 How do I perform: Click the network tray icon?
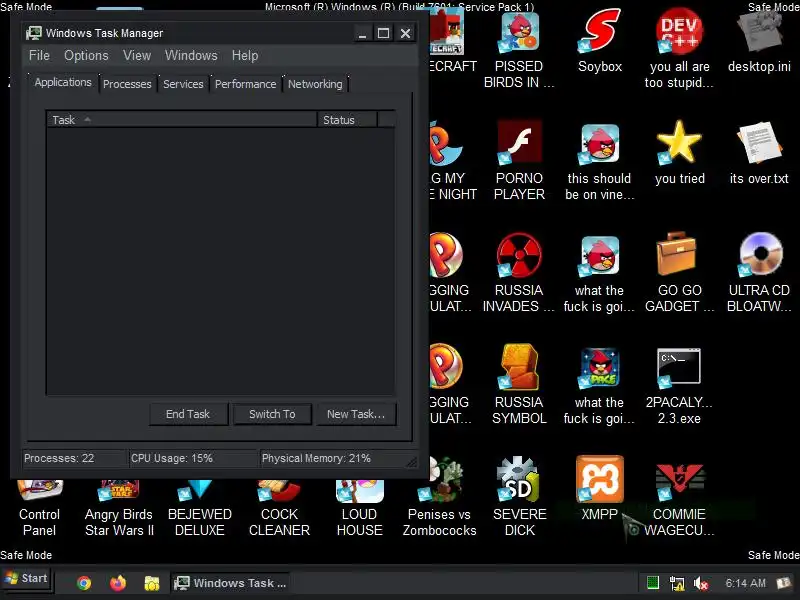pyautogui.click(x=677, y=583)
